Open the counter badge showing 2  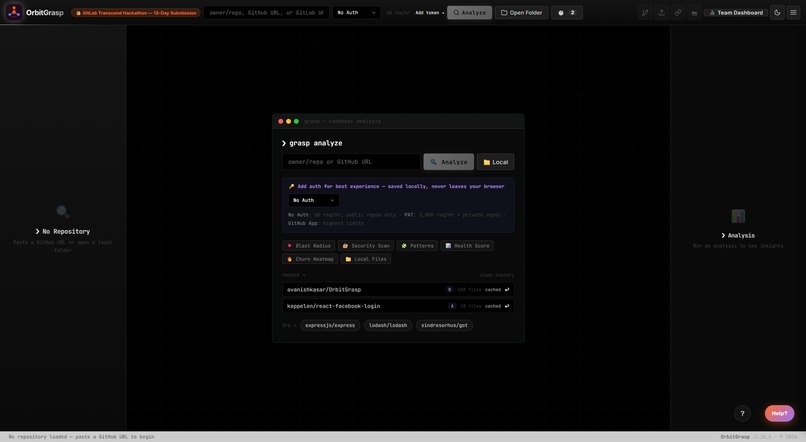566,13
